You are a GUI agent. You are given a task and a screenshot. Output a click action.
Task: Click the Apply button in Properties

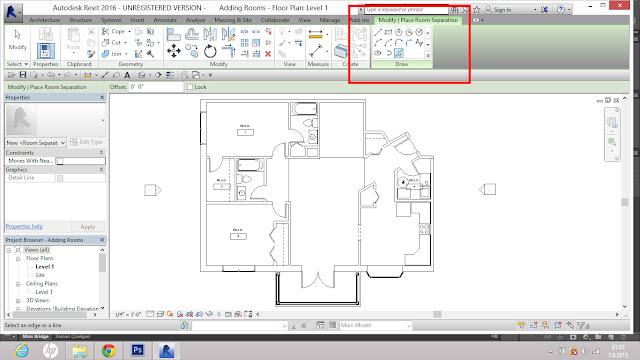(87, 227)
